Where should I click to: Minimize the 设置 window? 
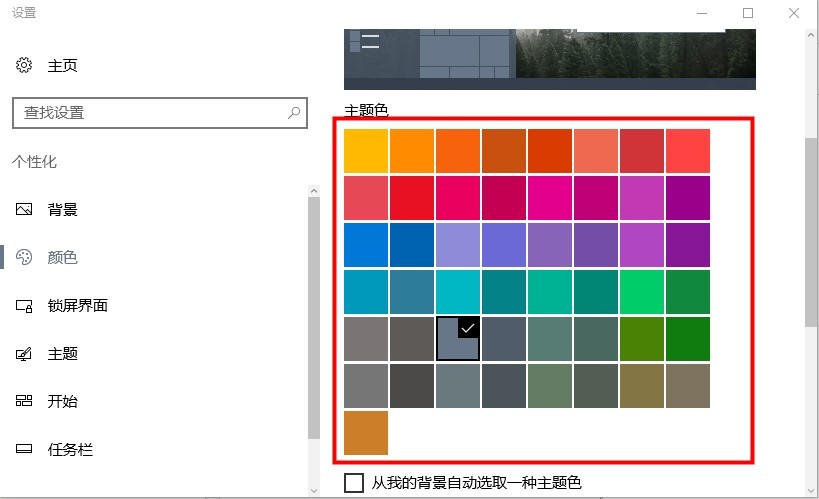pos(702,13)
